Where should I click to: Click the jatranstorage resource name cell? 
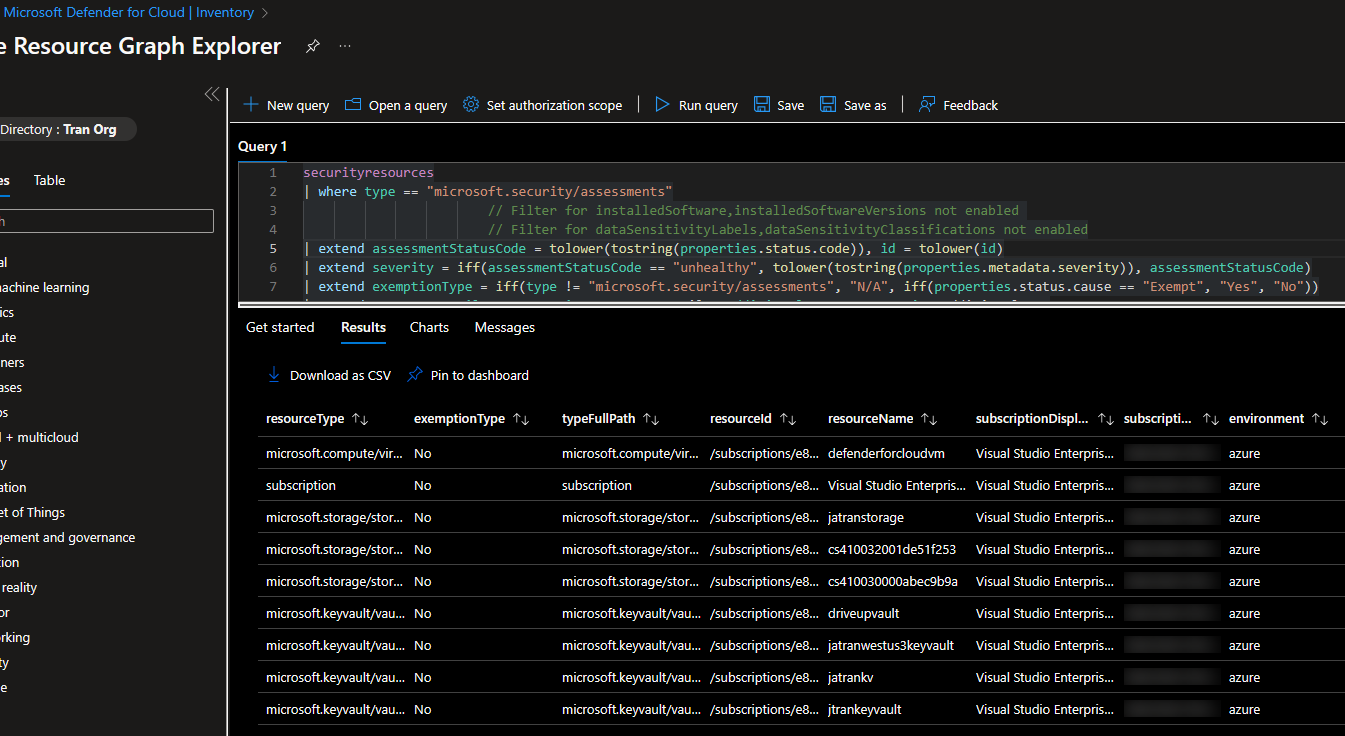[866, 517]
